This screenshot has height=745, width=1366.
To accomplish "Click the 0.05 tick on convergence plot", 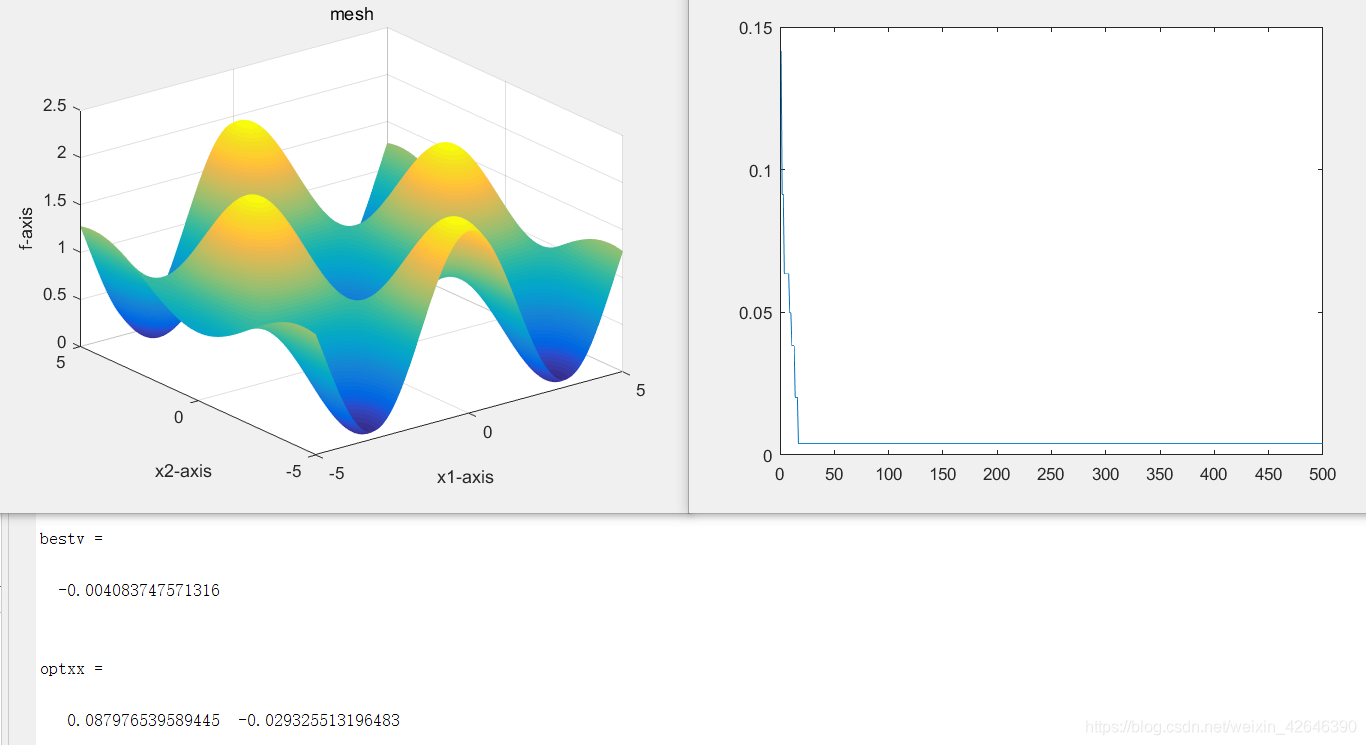I will (755, 313).
